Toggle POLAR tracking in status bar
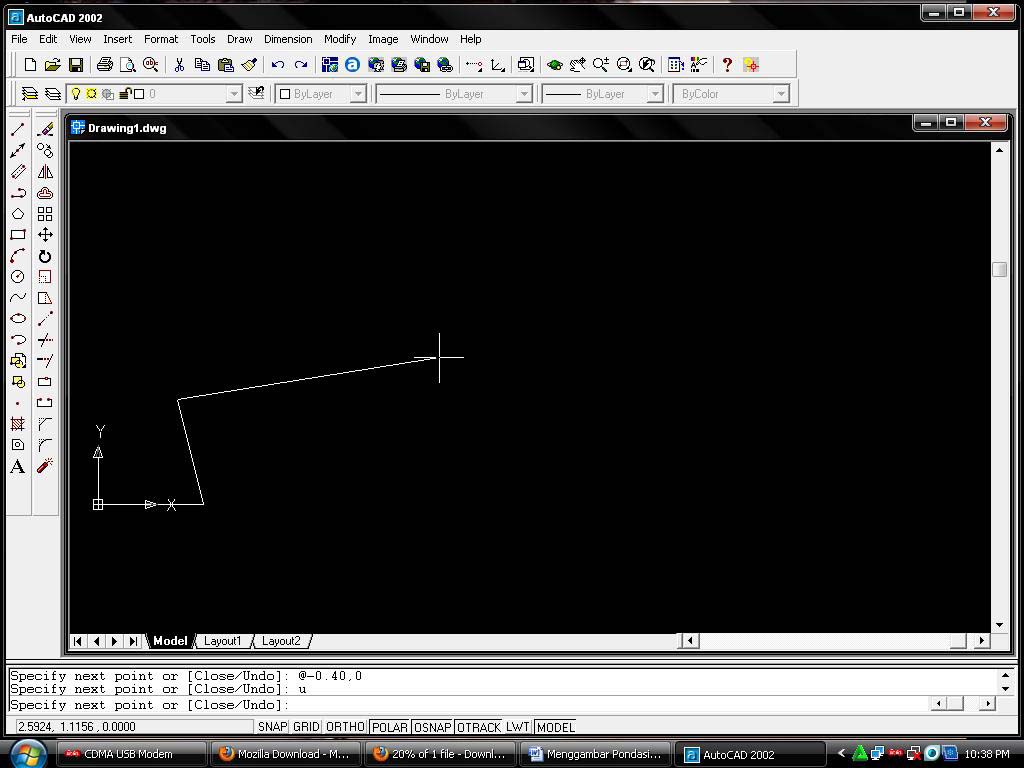 390,727
